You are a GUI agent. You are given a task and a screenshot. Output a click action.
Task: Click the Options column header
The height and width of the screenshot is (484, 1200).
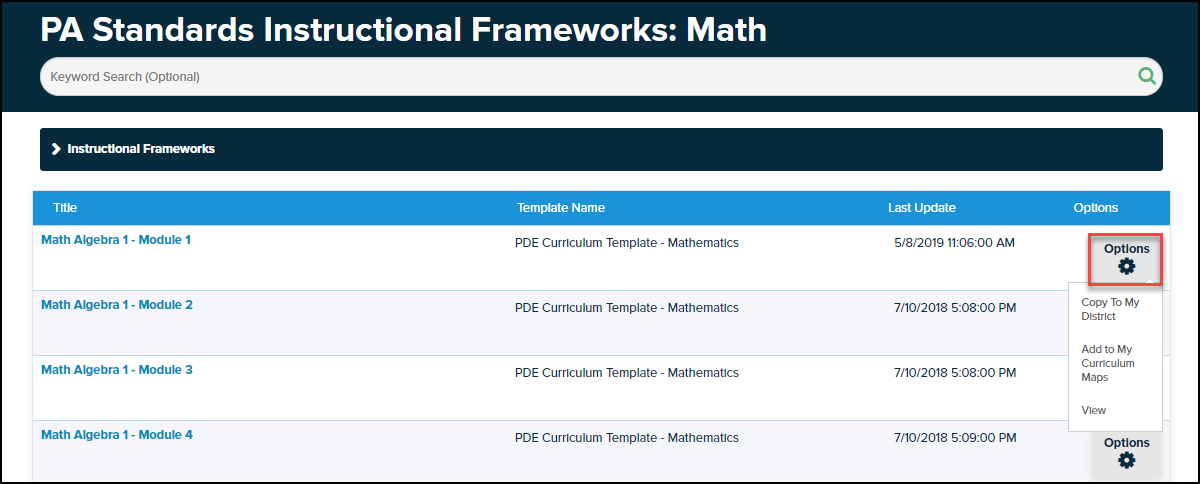(x=1096, y=208)
